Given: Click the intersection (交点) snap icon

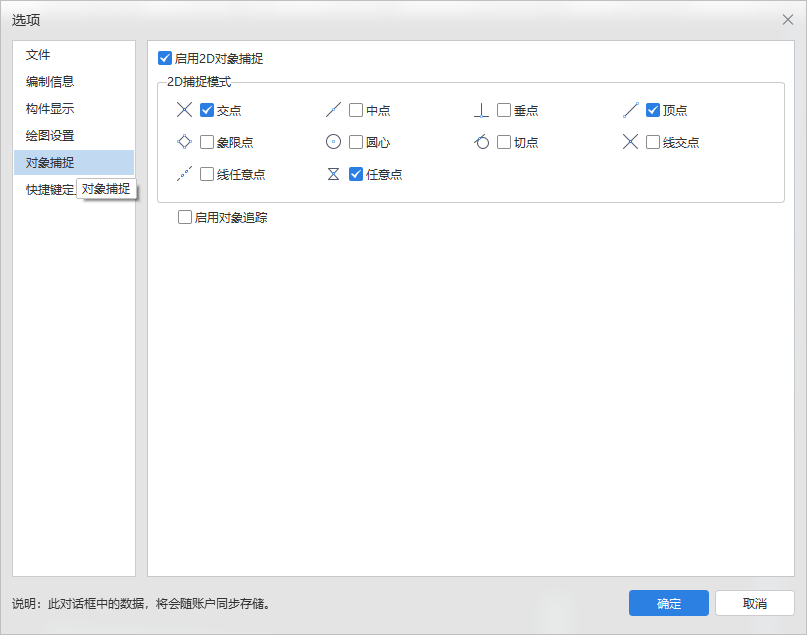Looking at the screenshot, I should click(x=184, y=110).
